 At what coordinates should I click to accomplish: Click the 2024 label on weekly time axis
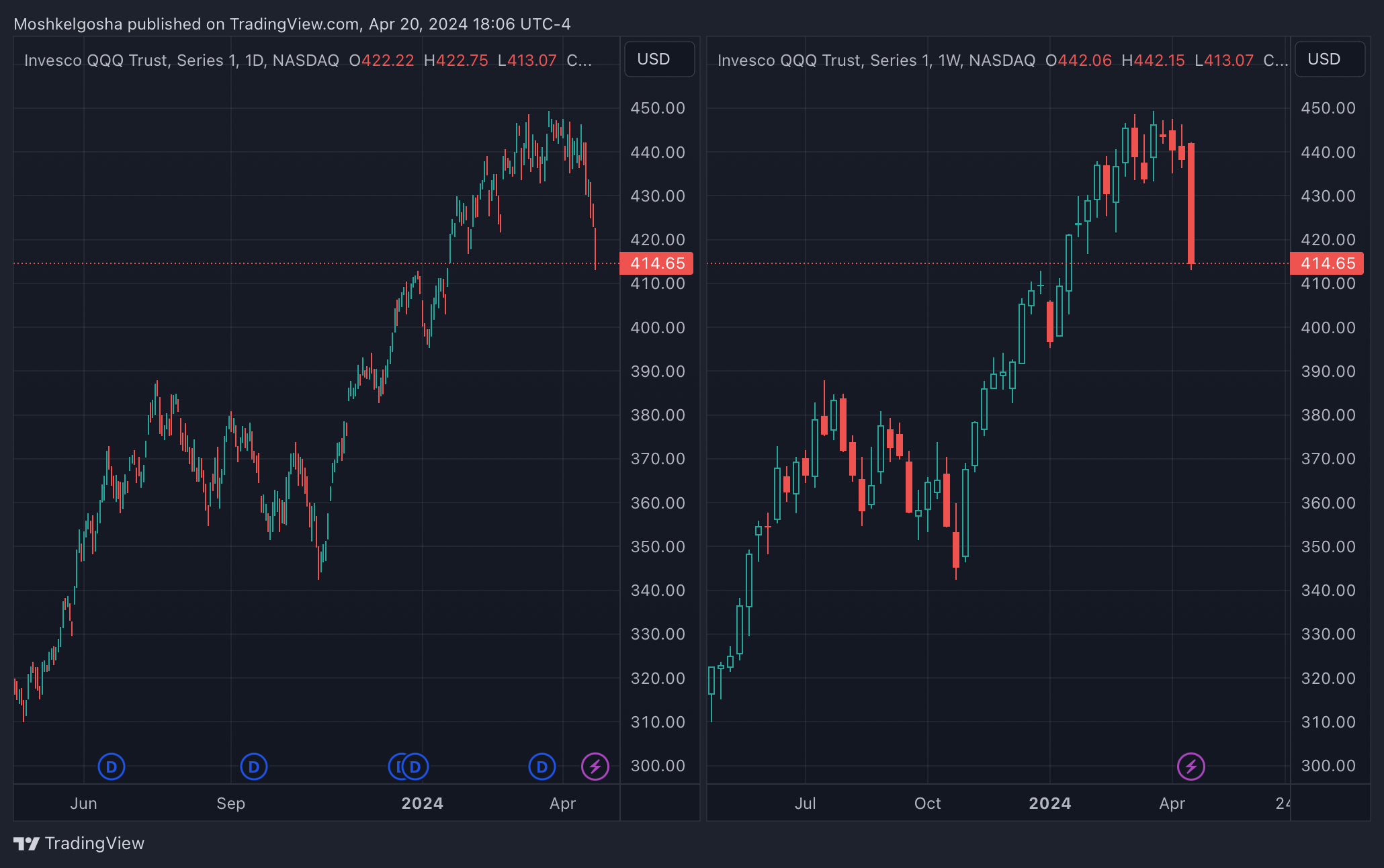click(1050, 804)
